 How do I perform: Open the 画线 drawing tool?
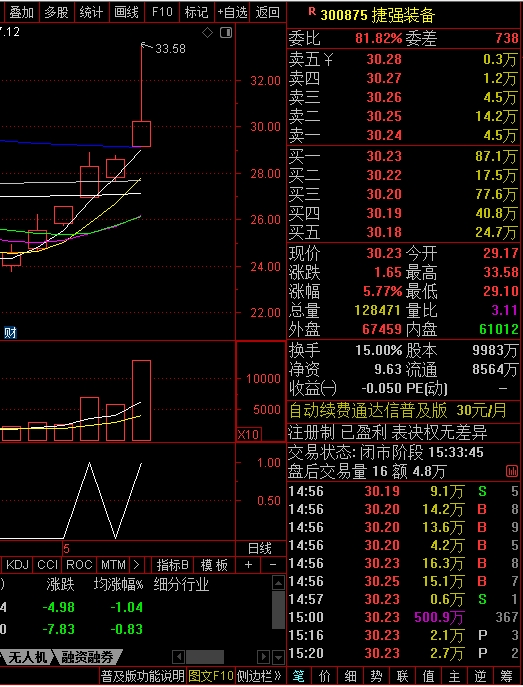[126, 12]
